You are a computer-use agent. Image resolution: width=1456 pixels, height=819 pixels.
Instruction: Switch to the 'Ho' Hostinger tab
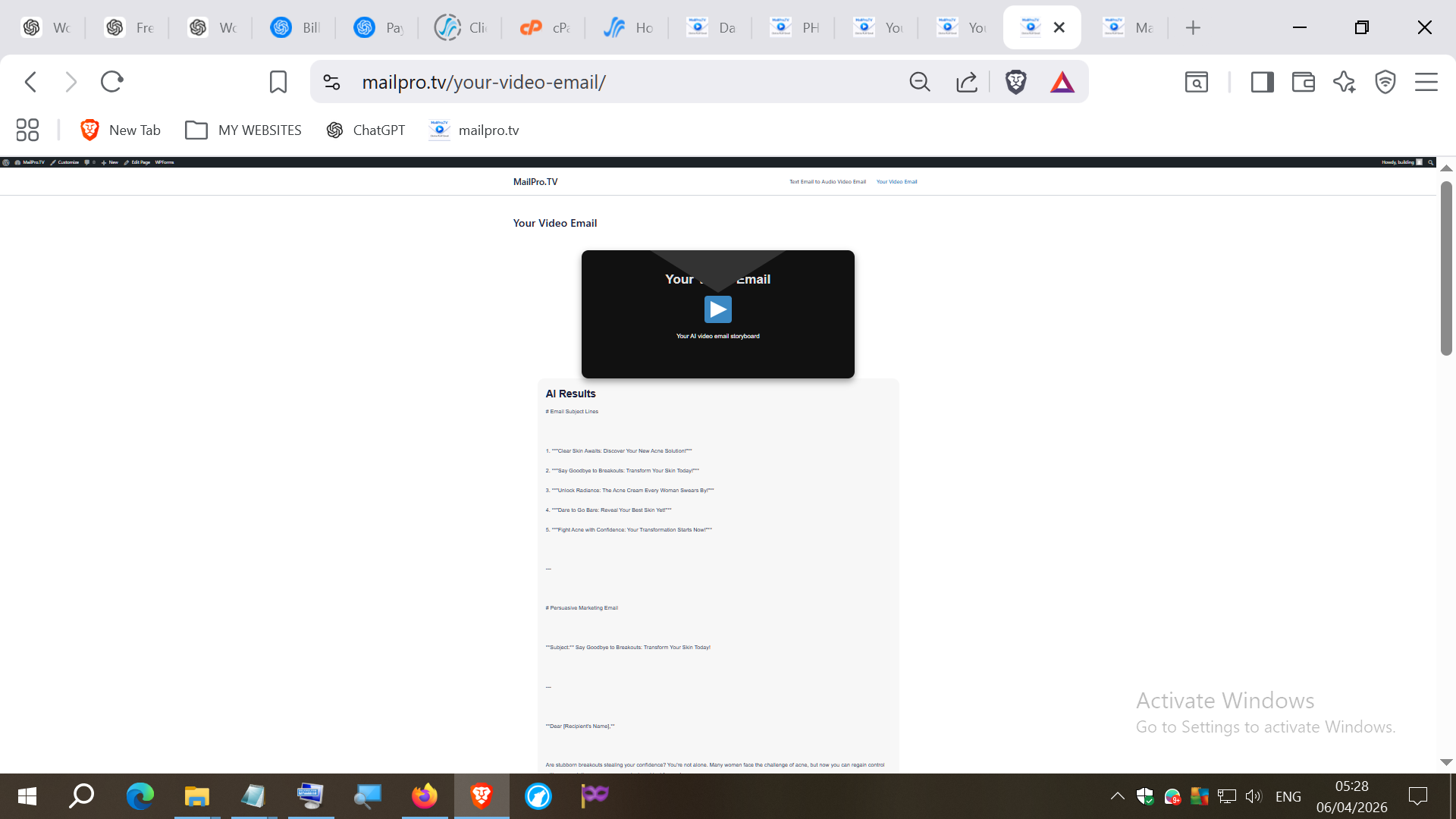[x=628, y=28]
